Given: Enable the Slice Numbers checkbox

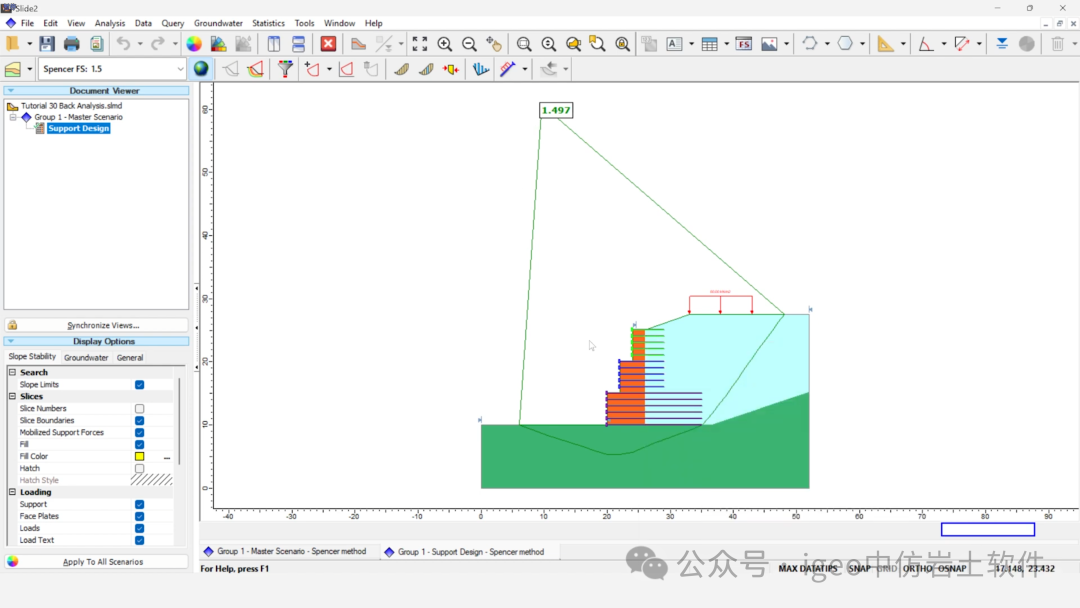Looking at the screenshot, I should pyautogui.click(x=139, y=409).
